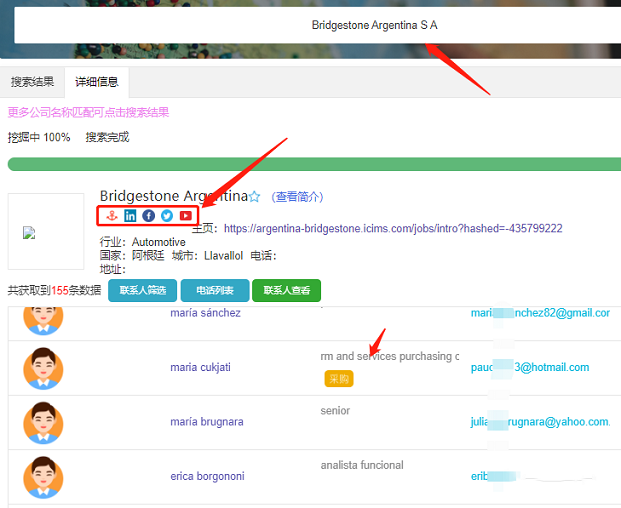Open contact maría brugnara
Screen dimensions: 621x508
tap(207, 422)
